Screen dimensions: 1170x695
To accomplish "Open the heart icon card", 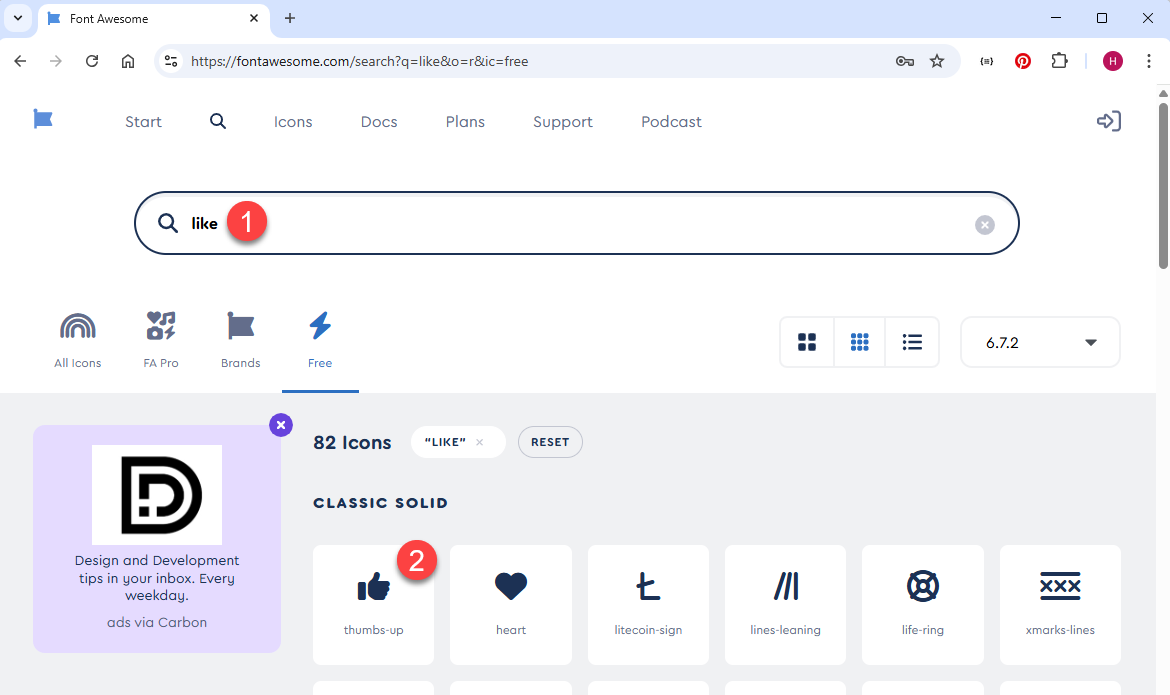I will [x=510, y=603].
